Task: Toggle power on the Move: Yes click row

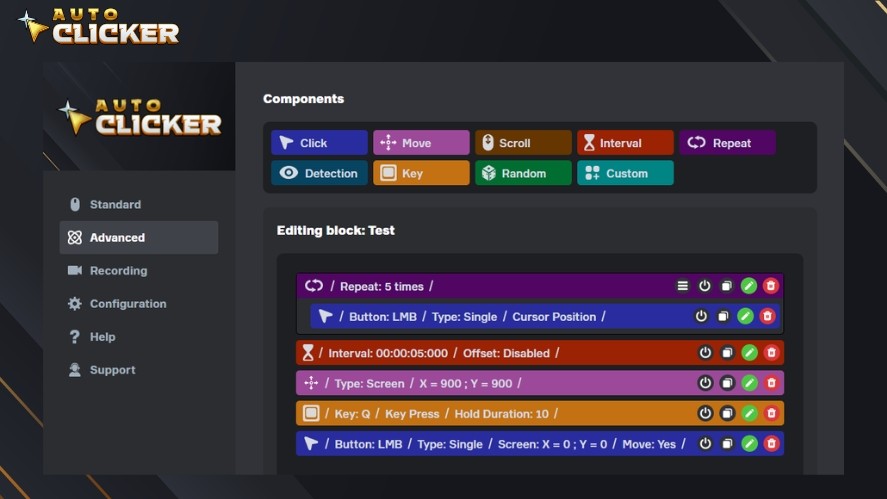Action: (x=705, y=444)
